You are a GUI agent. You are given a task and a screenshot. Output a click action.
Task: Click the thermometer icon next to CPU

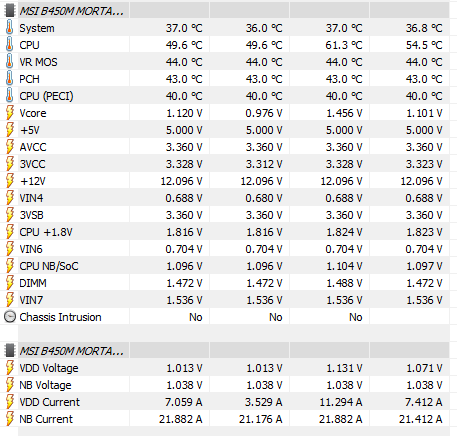click(10, 45)
